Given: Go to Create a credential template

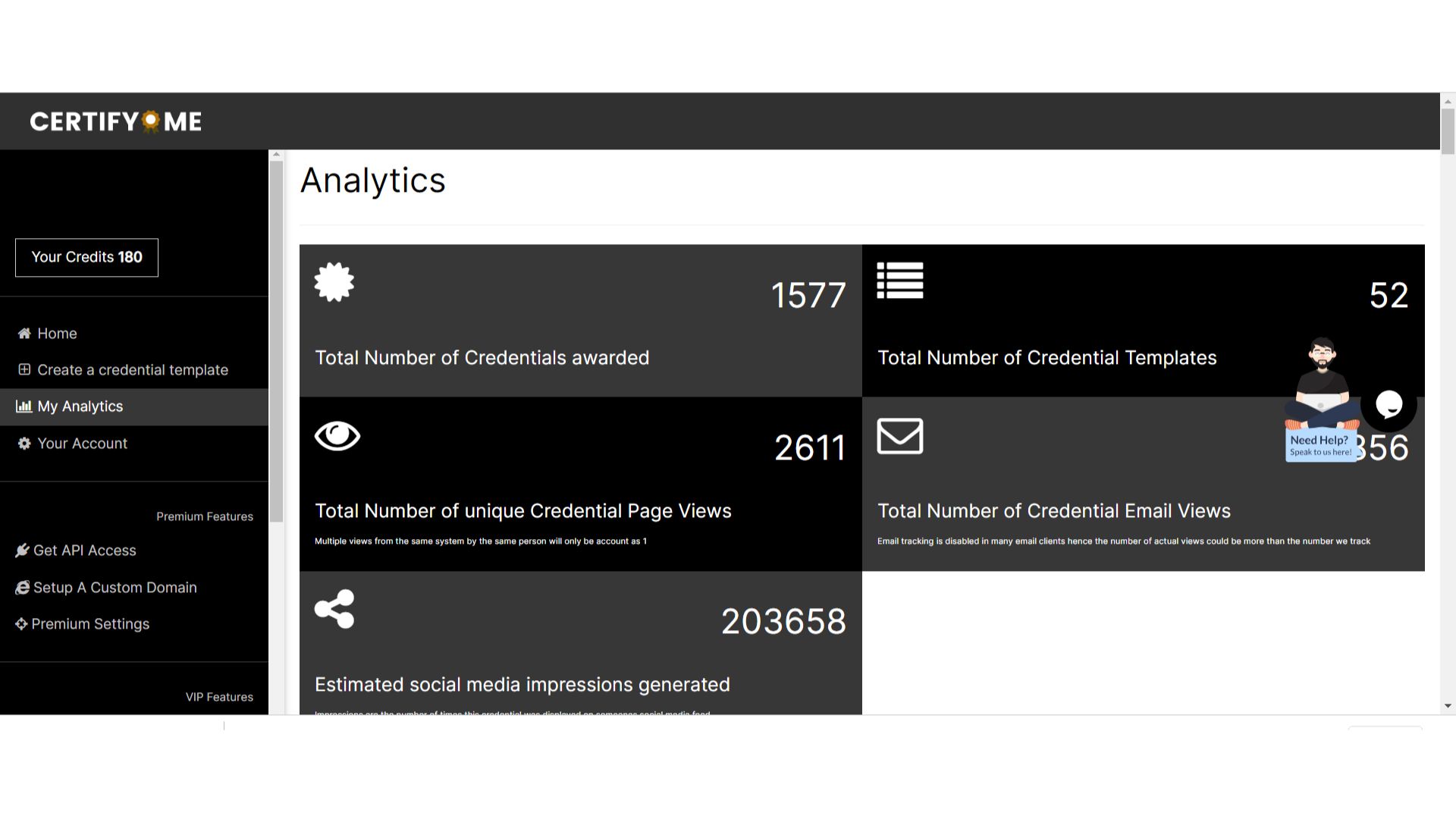Looking at the screenshot, I should pos(132,370).
